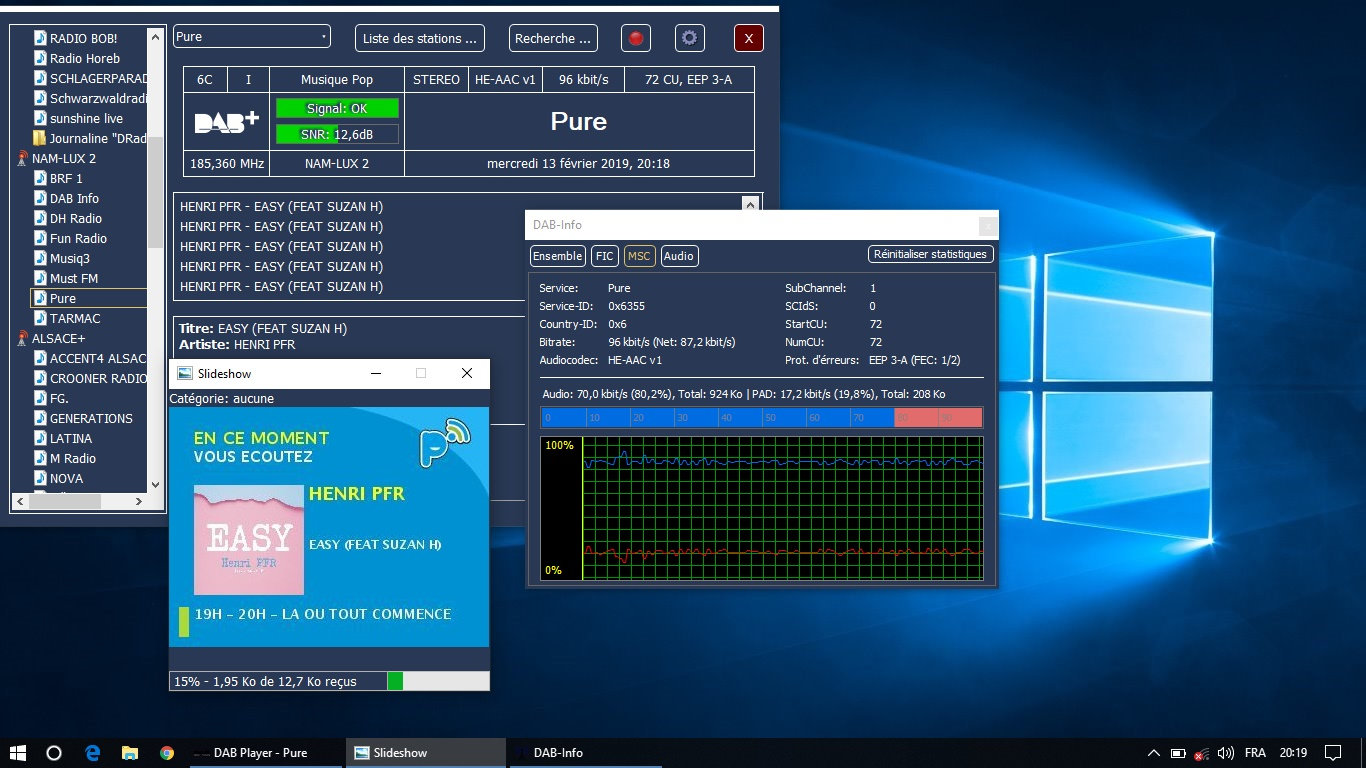Open the Pure station dropdown
1366x768 pixels.
251,37
